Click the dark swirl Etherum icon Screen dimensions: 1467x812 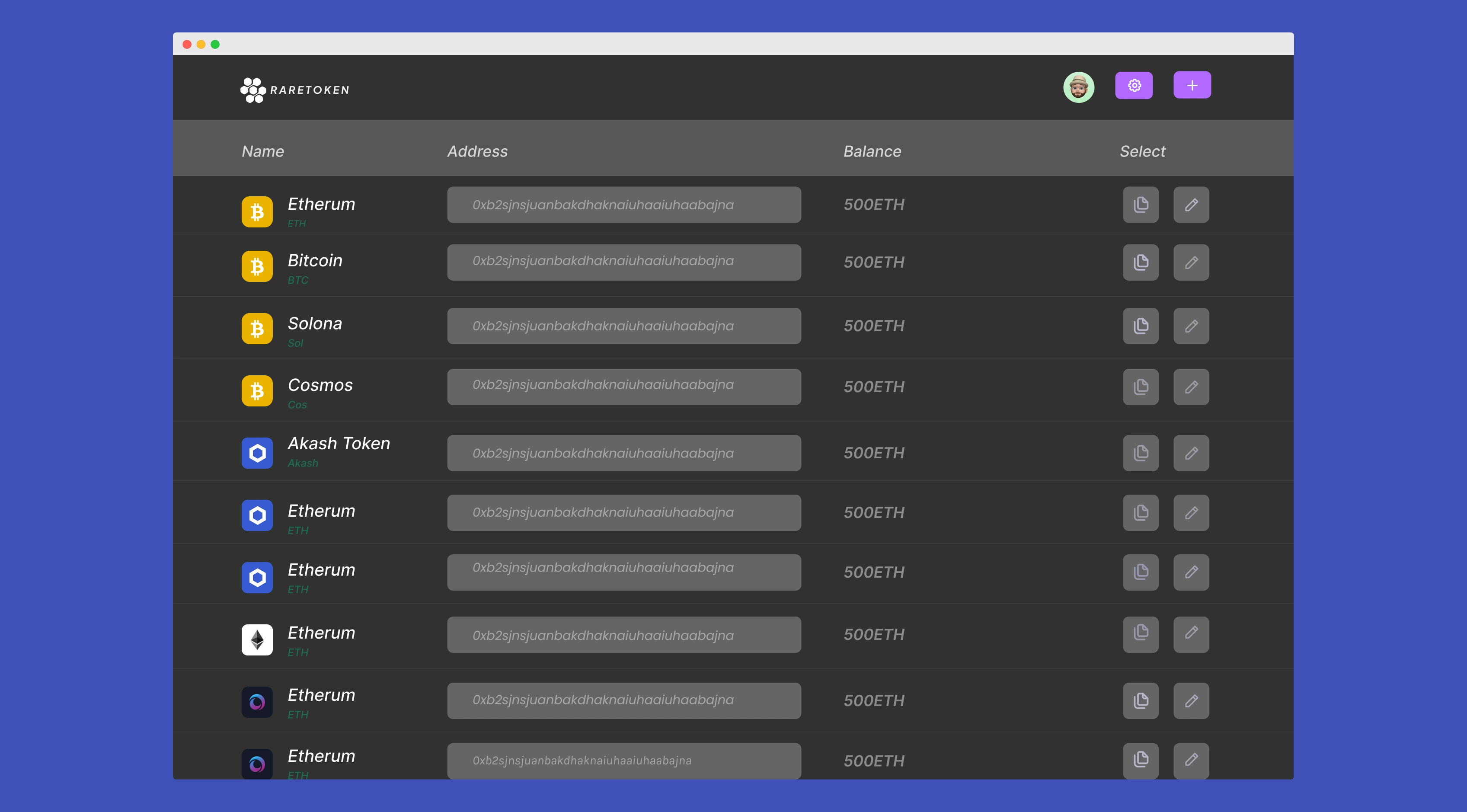click(257, 702)
